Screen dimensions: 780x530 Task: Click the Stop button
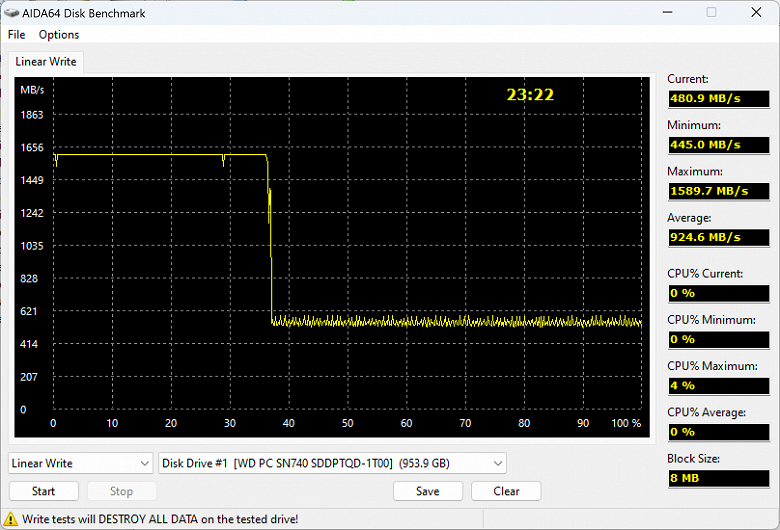[121, 491]
